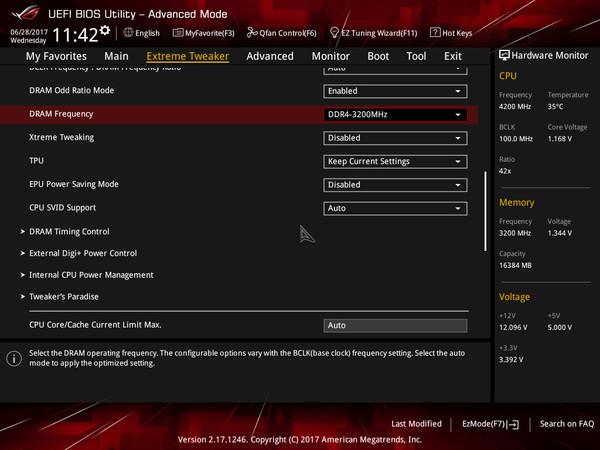Click memory voltage value 1.344 V
The image size is (600, 450).
click(x=560, y=233)
